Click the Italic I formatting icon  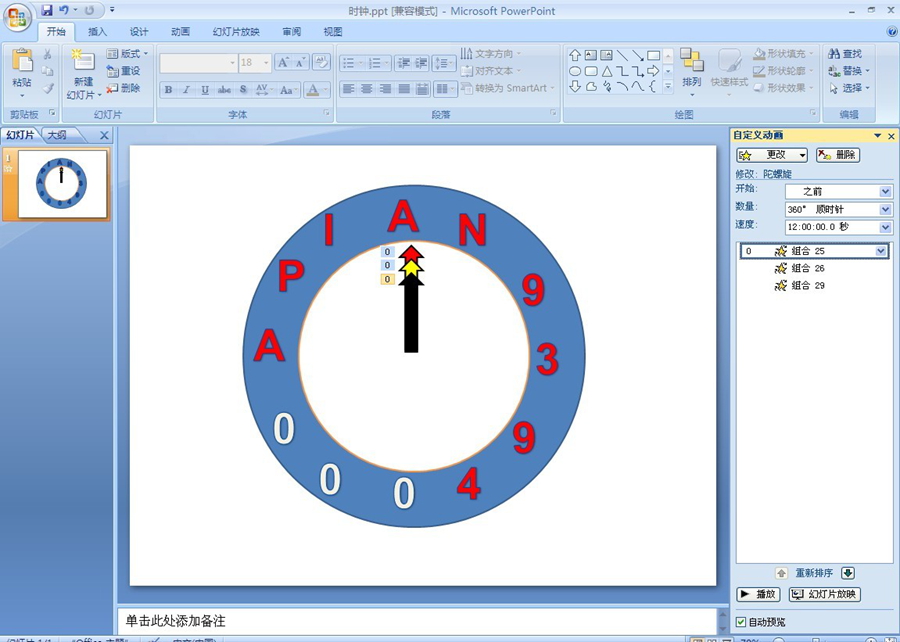pyautogui.click(x=187, y=90)
